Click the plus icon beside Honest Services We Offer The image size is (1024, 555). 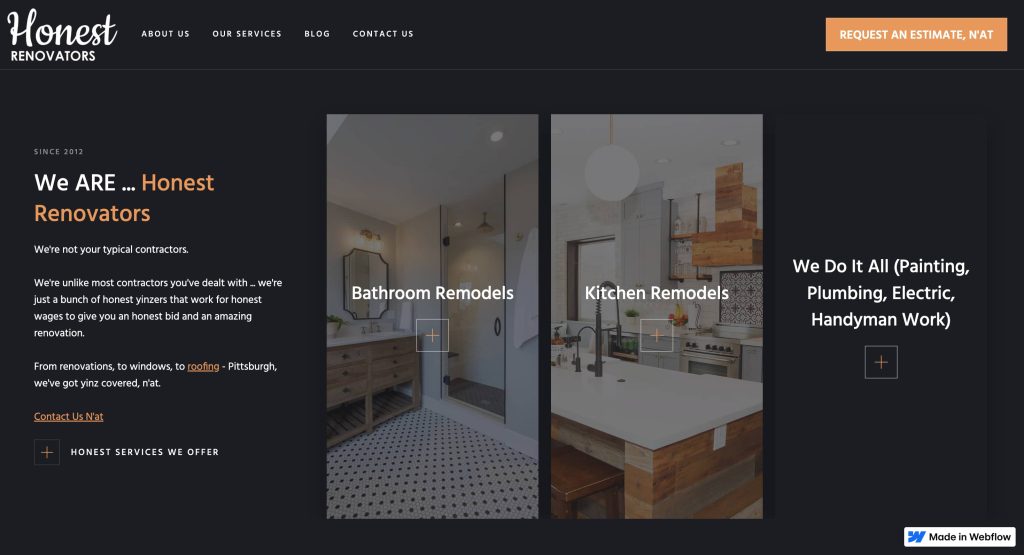coord(47,452)
